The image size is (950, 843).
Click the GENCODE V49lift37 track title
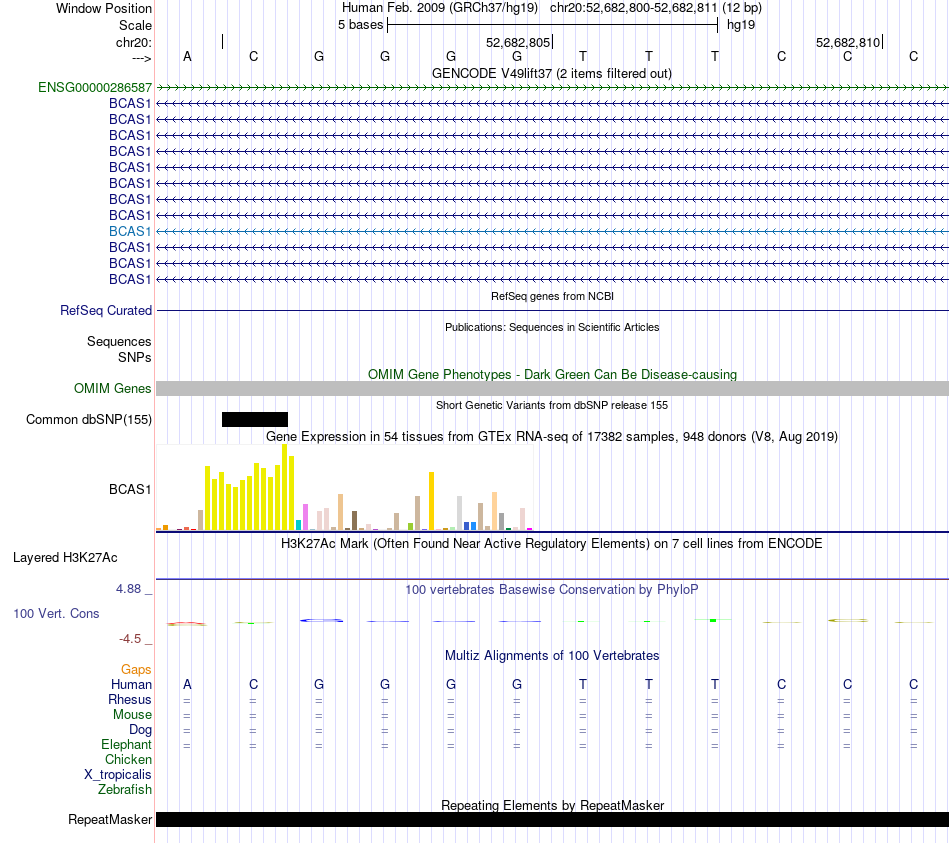tap(552, 73)
